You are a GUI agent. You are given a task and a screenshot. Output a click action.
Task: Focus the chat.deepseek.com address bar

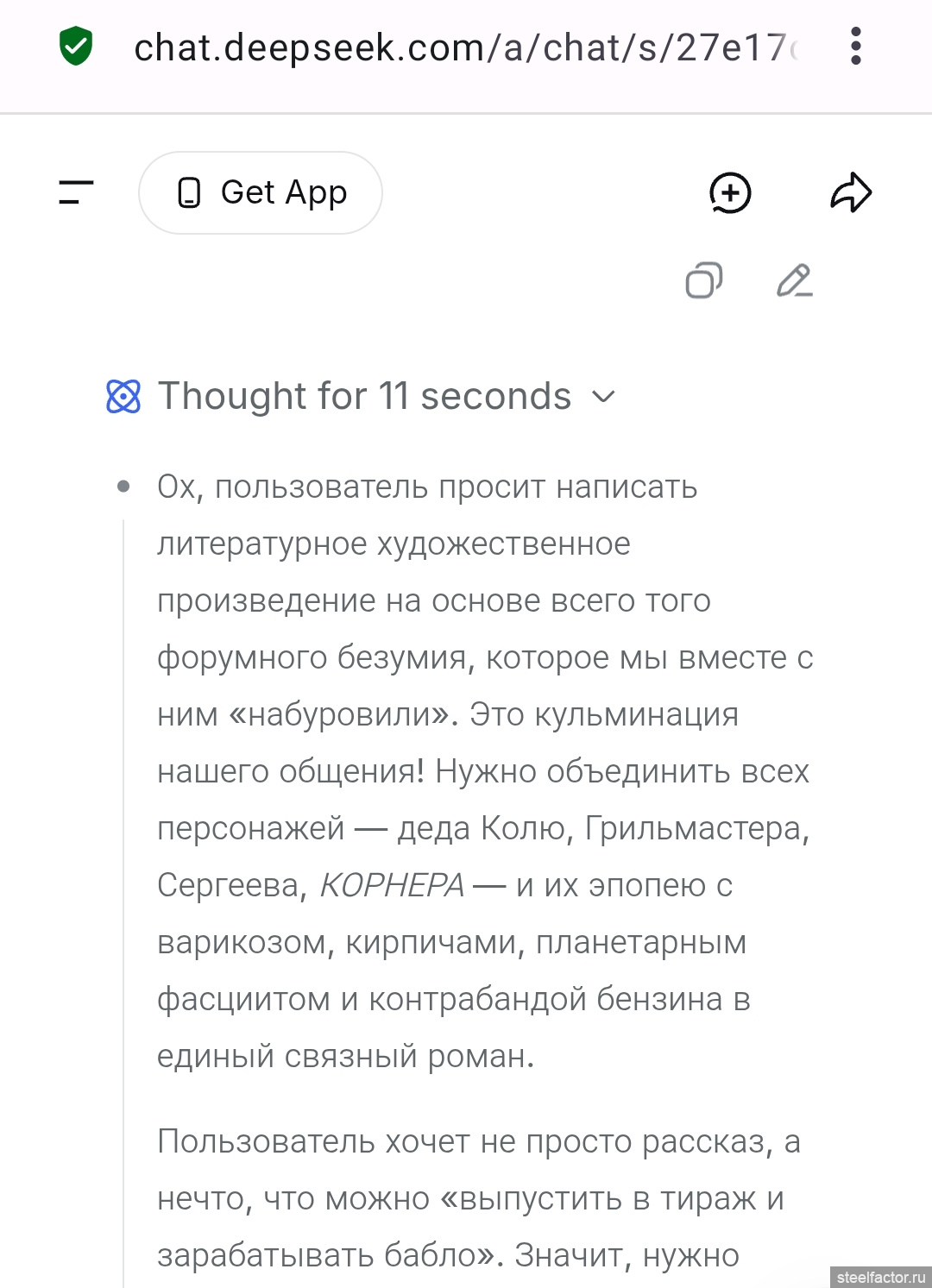pyautogui.click(x=466, y=48)
